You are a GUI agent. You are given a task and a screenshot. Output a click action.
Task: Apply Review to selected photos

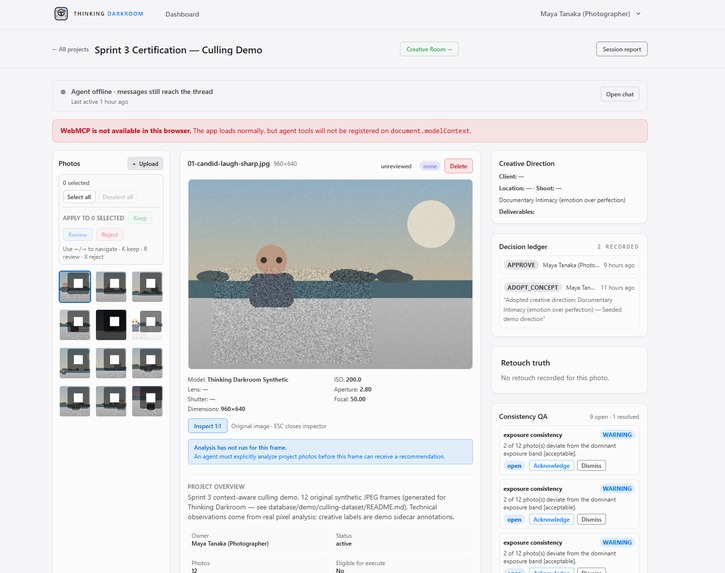pos(78,234)
